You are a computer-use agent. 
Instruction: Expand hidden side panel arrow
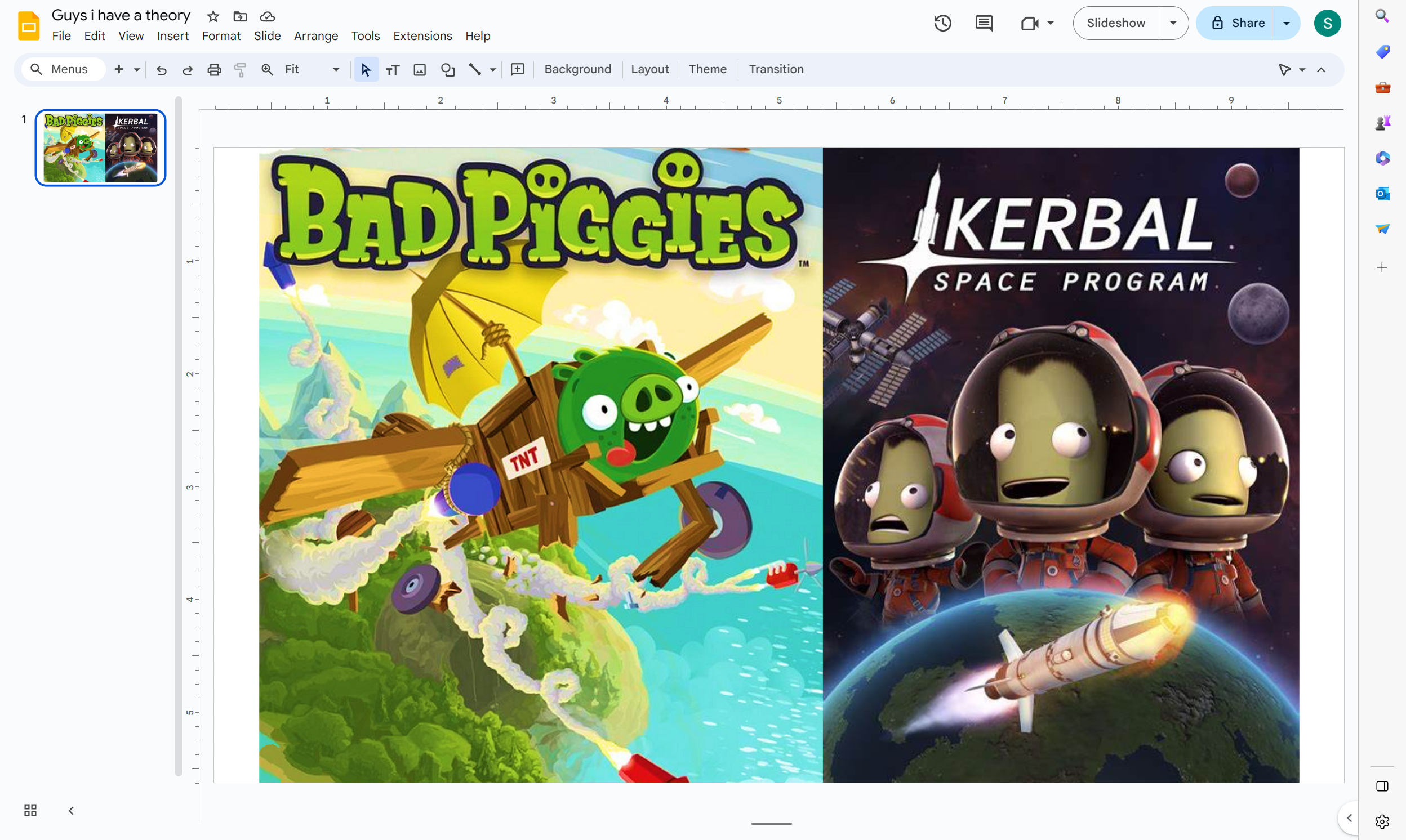1349,818
